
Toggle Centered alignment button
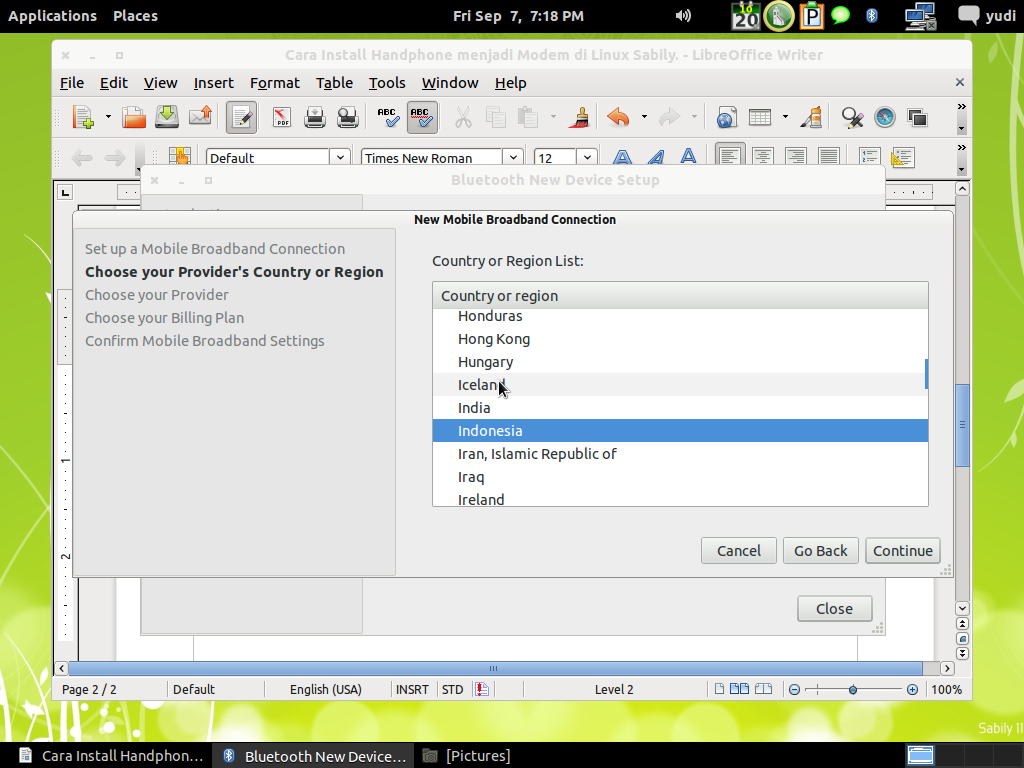[x=763, y=156]
